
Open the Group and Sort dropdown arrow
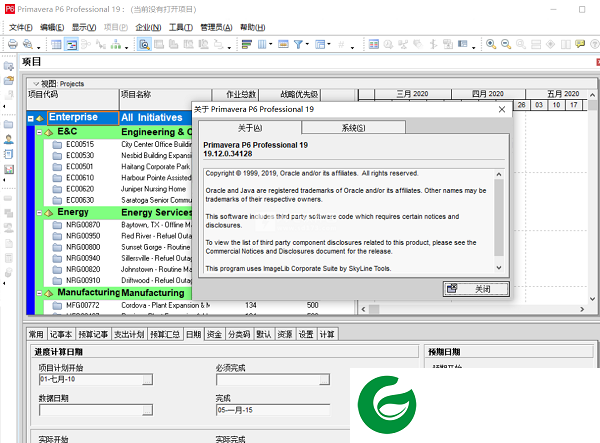click(329, 44)
